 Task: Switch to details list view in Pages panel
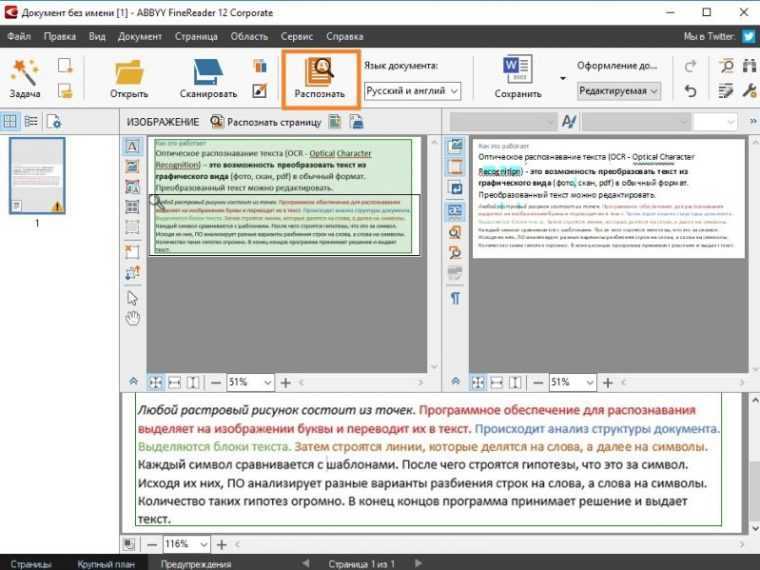[31, 121]
